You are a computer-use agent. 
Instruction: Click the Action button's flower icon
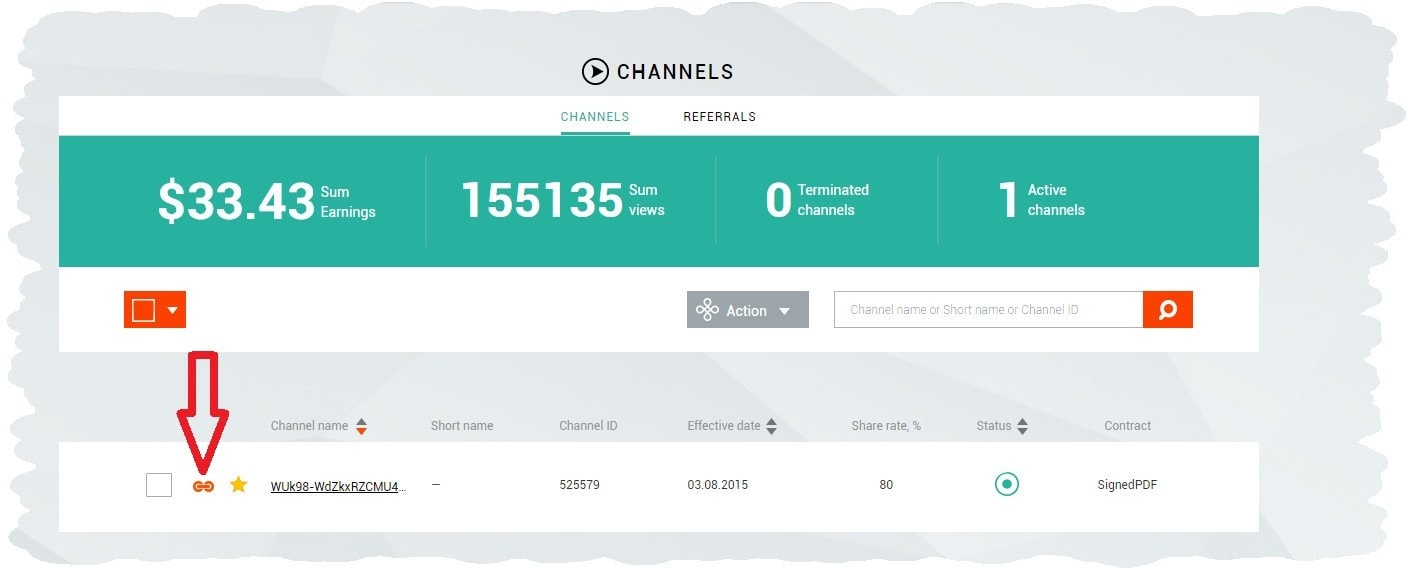click(x=707, y=310)
